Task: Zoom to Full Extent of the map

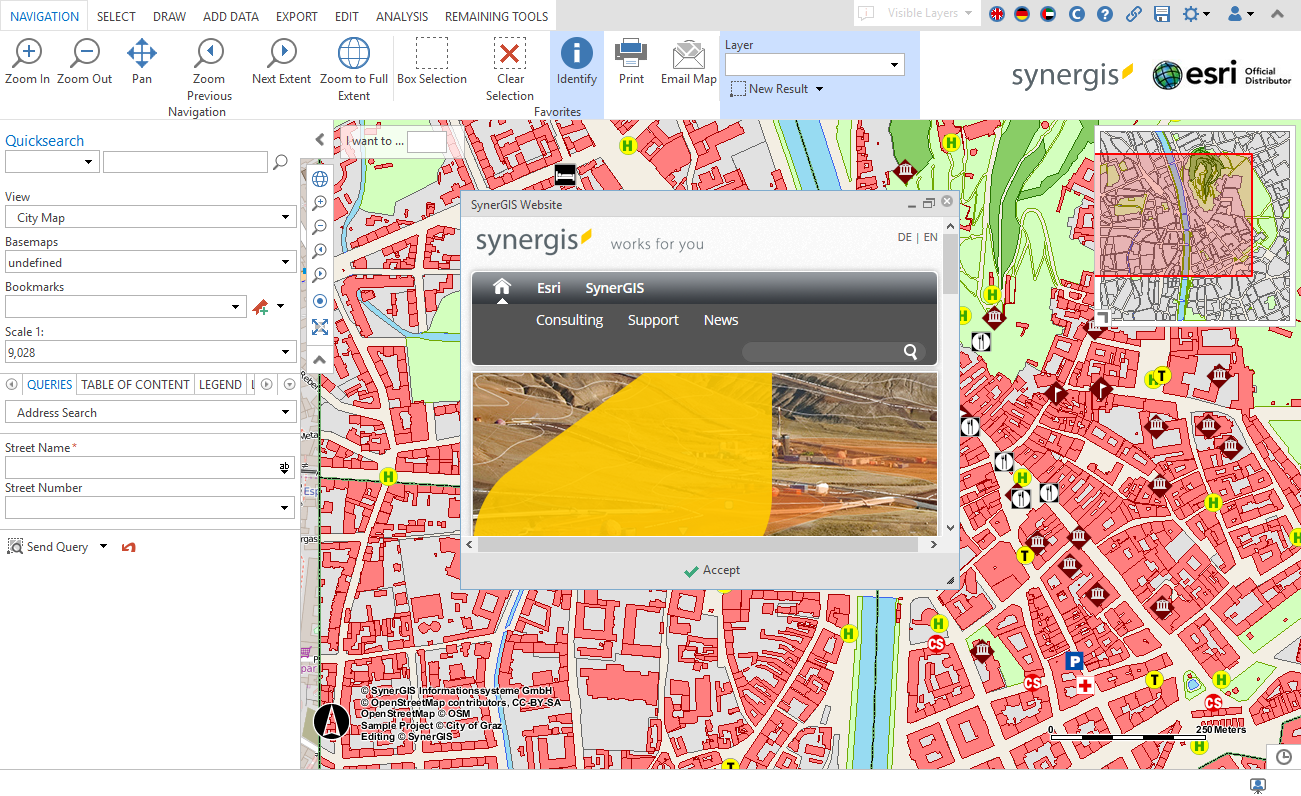Action: click(353, 60)
